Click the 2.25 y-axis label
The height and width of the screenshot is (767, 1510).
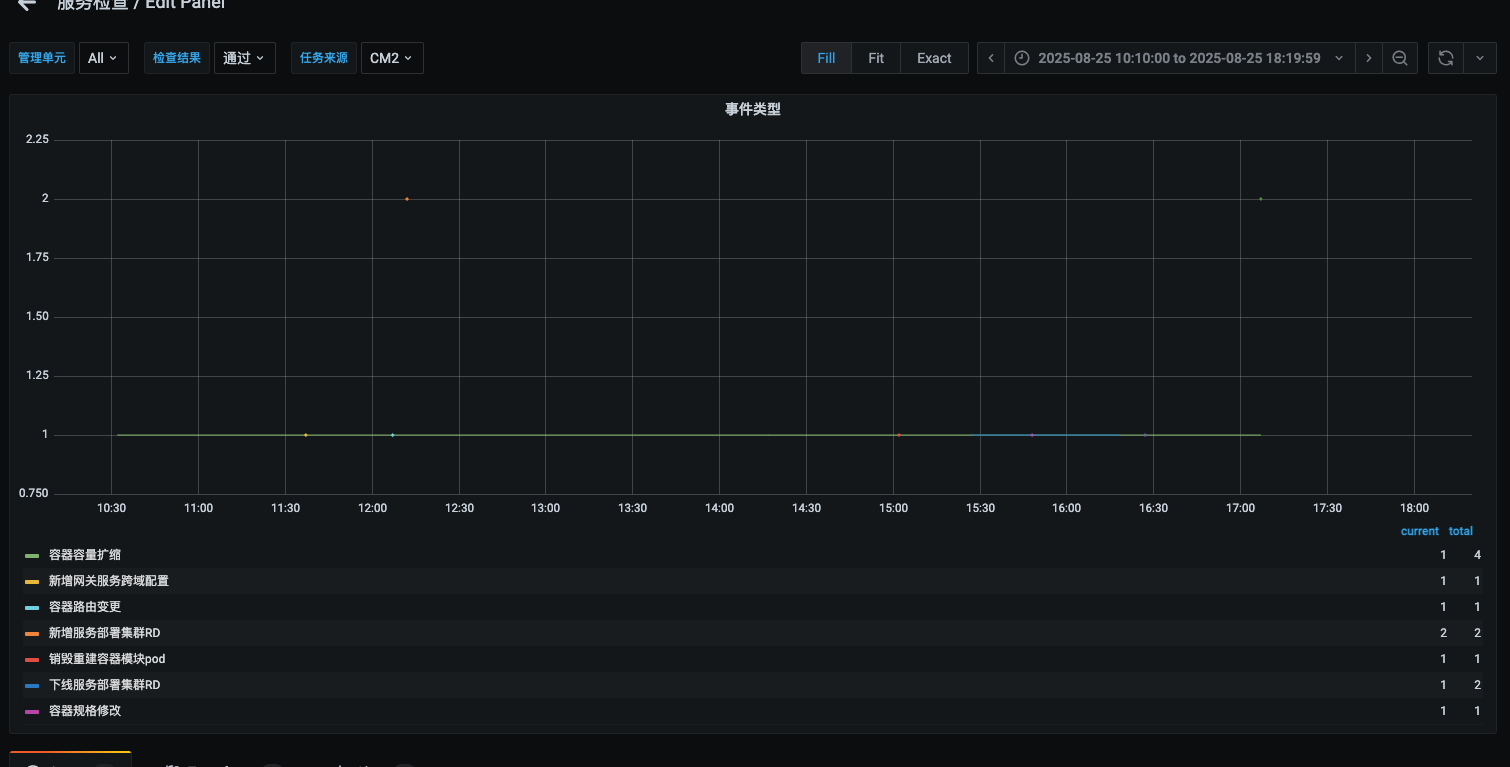tap(37, 140)
